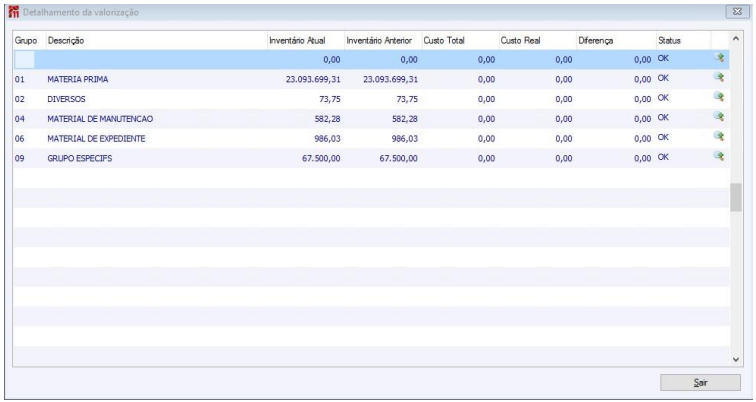756x402 pixels.
Task: Open detail icon for DIVERSOS row
Action: coord(719,97)
